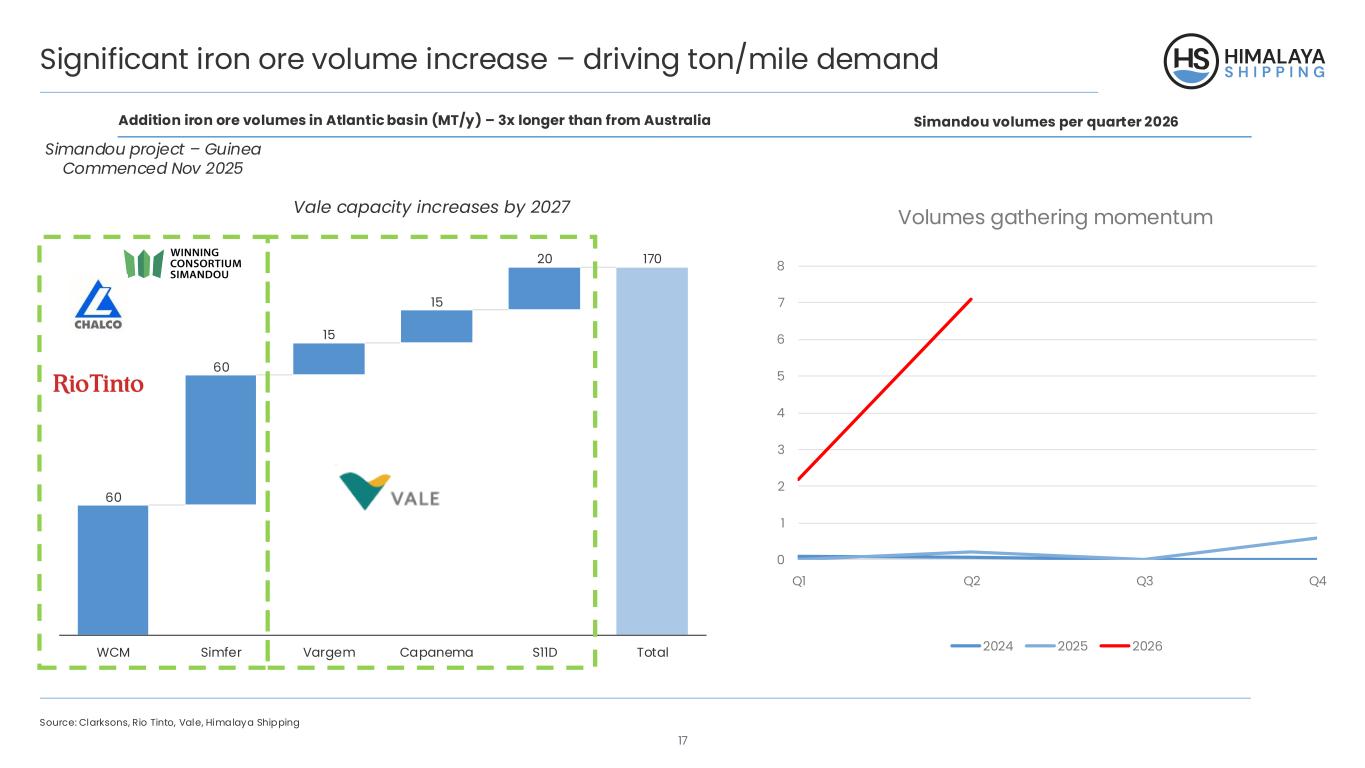
Task: Select the '7' label on the line chart y-axis
Action: coord(780,303)
